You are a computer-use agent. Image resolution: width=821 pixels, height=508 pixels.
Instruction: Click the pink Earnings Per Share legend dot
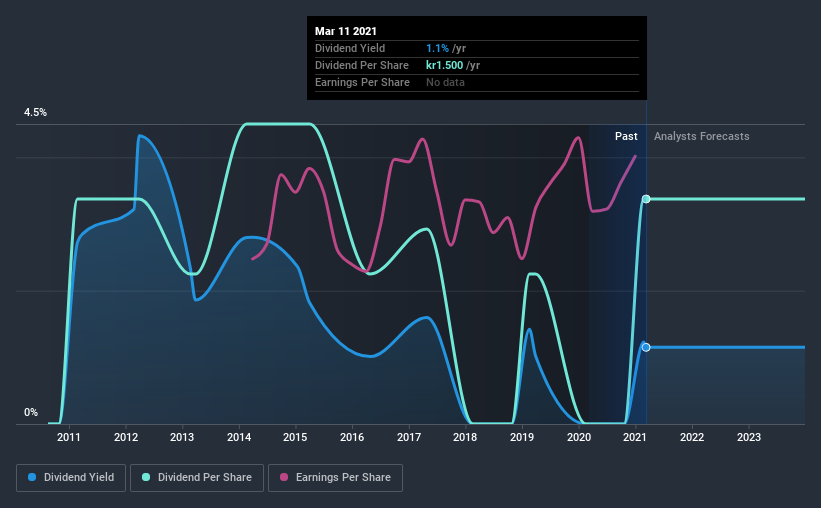[x=284, y=477]
